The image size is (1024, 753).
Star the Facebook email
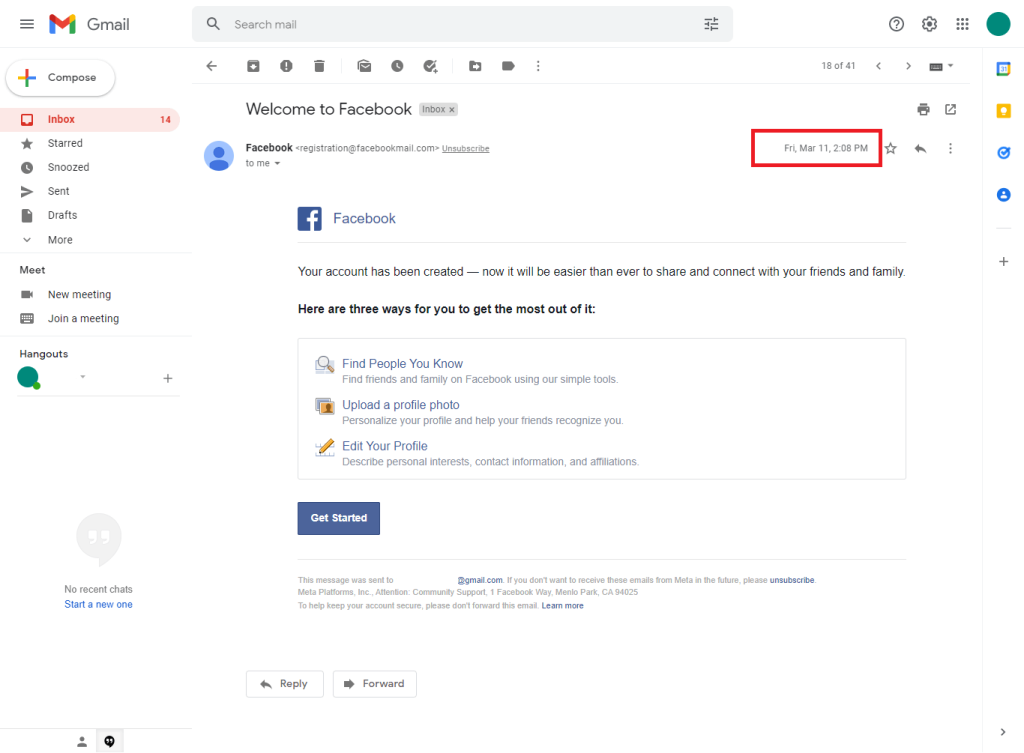pos(891,148)
